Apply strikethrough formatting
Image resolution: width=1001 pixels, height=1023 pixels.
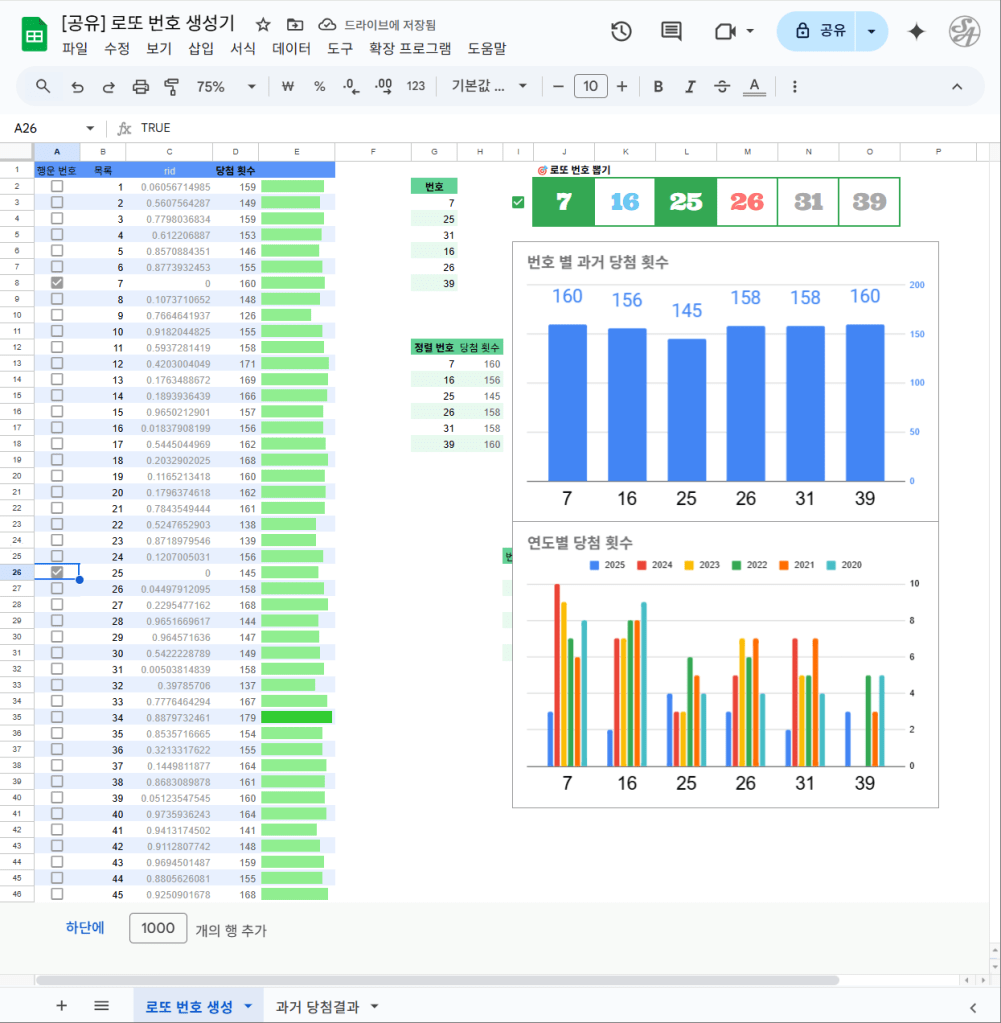click(x=722, y=87)
